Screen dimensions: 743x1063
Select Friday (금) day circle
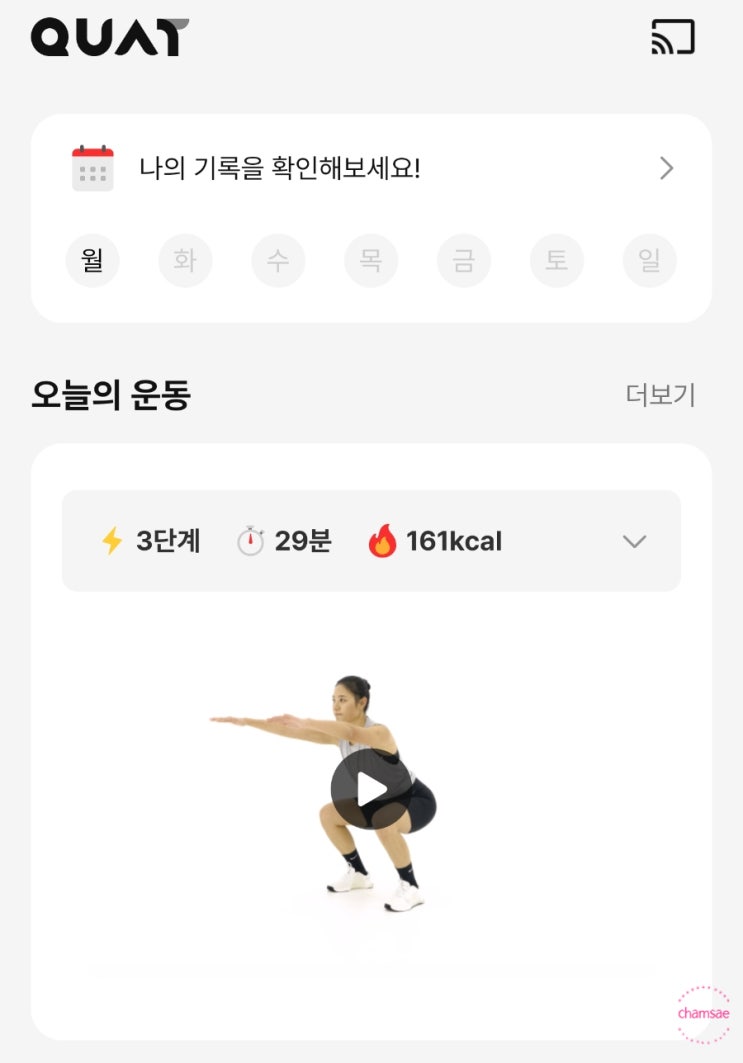[464, 261]
